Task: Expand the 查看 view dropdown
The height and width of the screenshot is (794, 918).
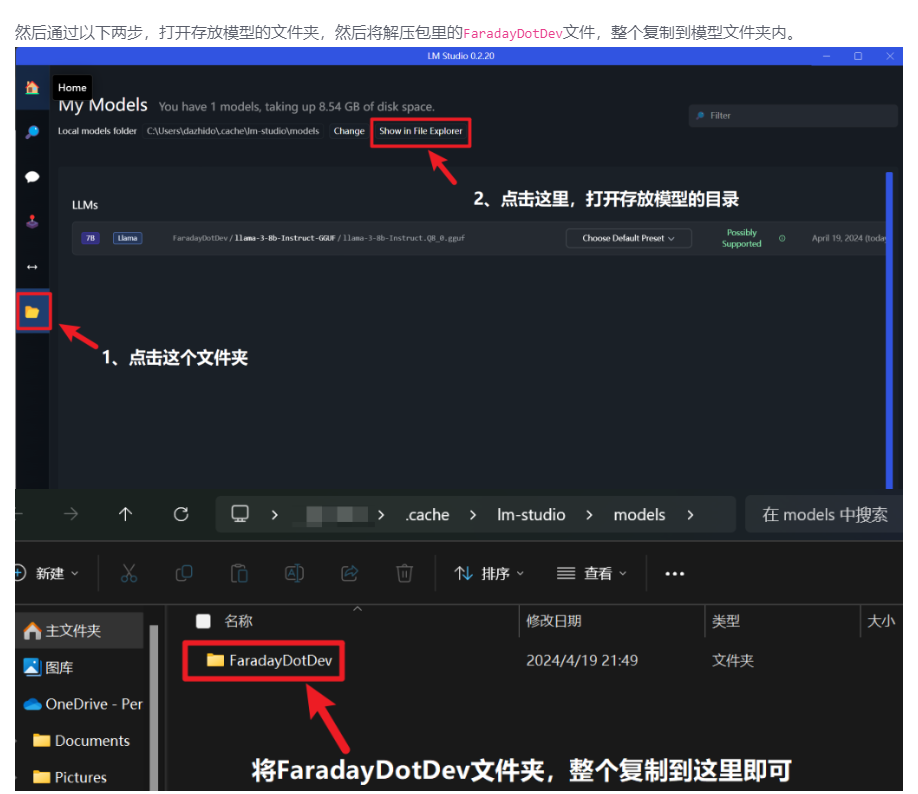Action: click(x=592, y=573)
